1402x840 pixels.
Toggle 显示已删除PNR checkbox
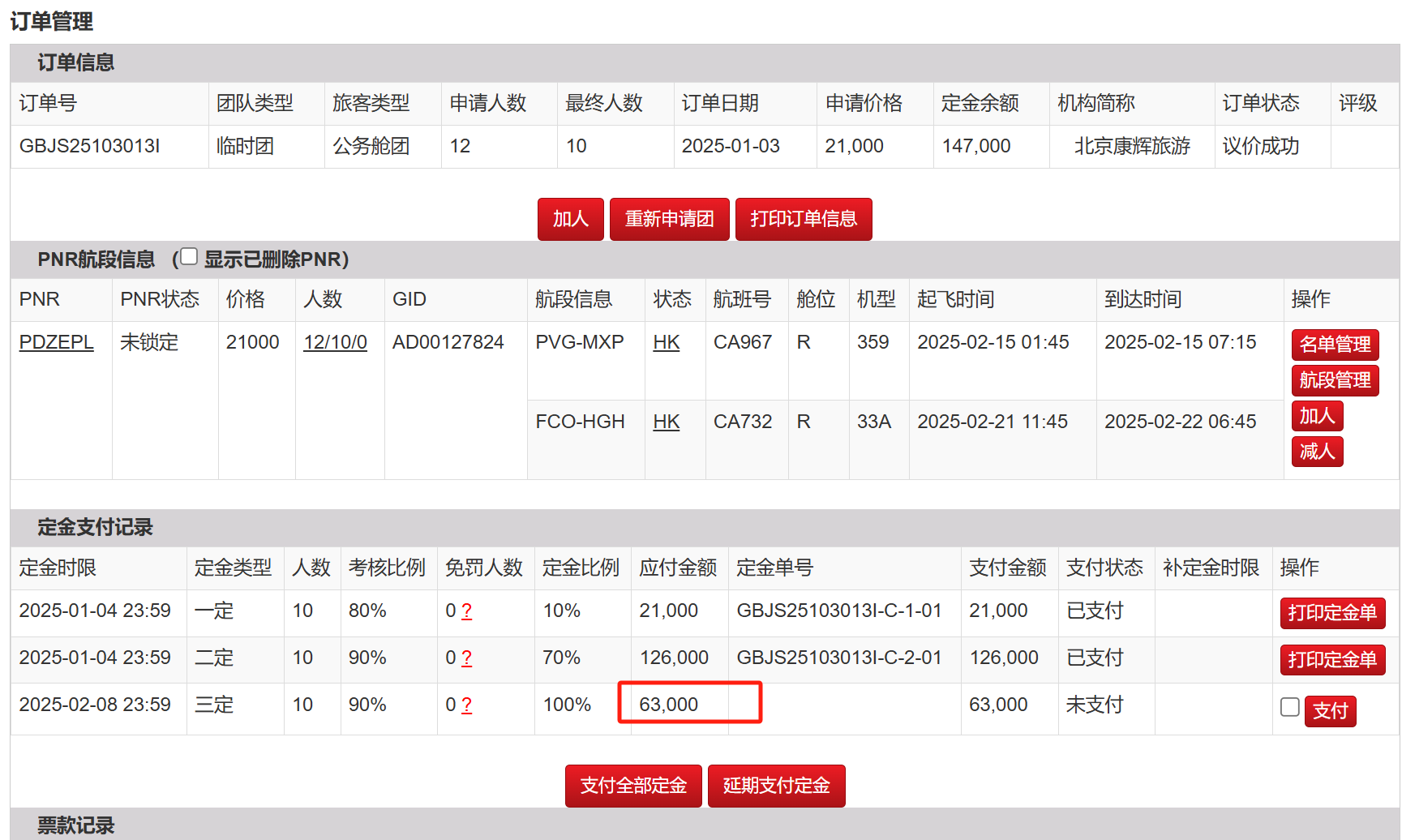pos(189,257)
